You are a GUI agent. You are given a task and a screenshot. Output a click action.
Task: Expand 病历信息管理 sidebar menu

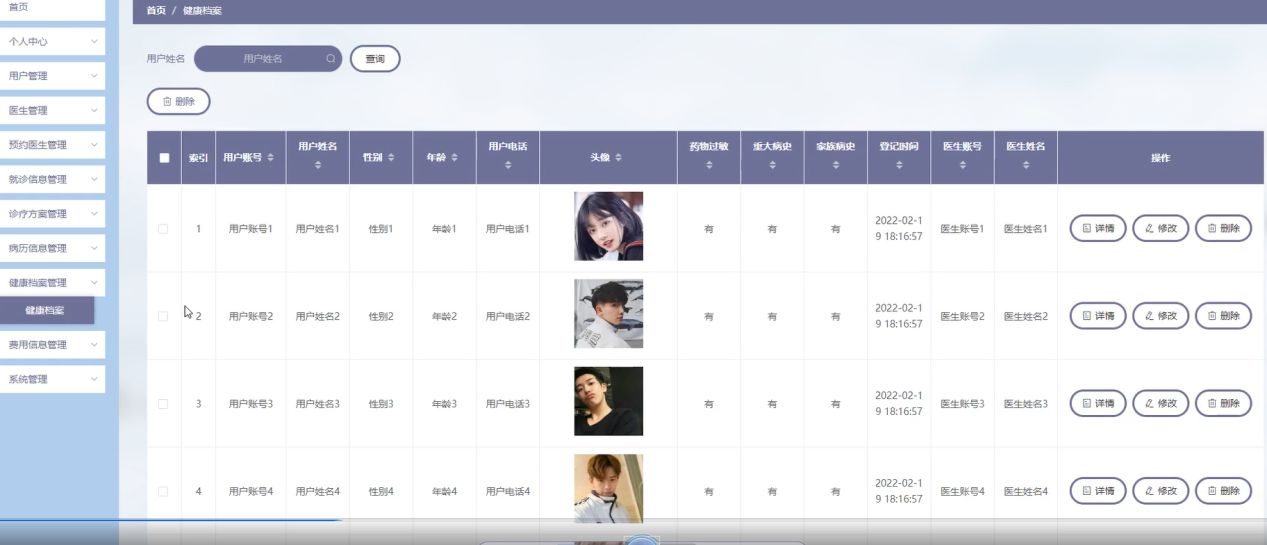coord(52,248)
